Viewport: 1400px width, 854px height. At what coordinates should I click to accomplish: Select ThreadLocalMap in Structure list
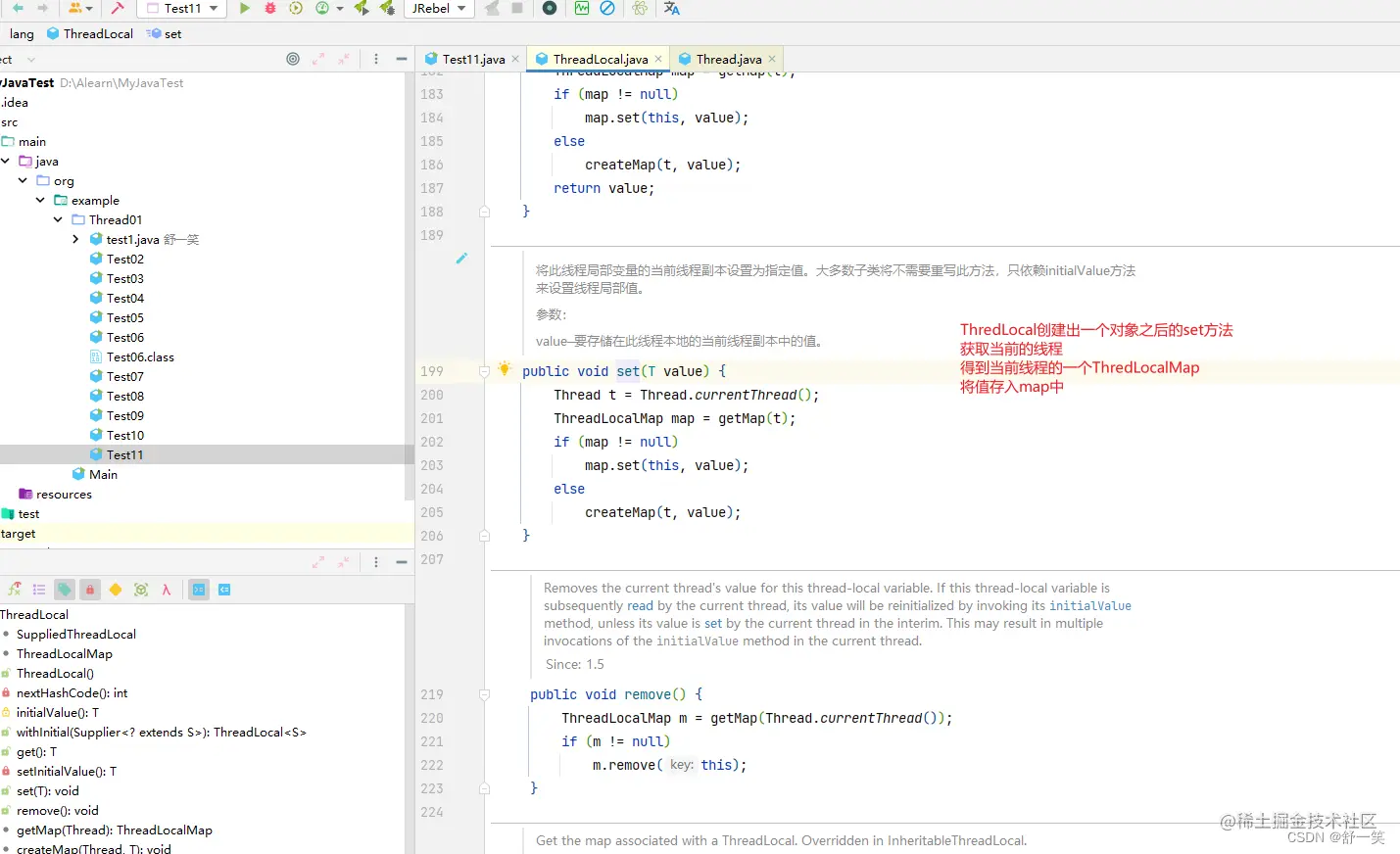pyautogui.click(x=65, y=653)
